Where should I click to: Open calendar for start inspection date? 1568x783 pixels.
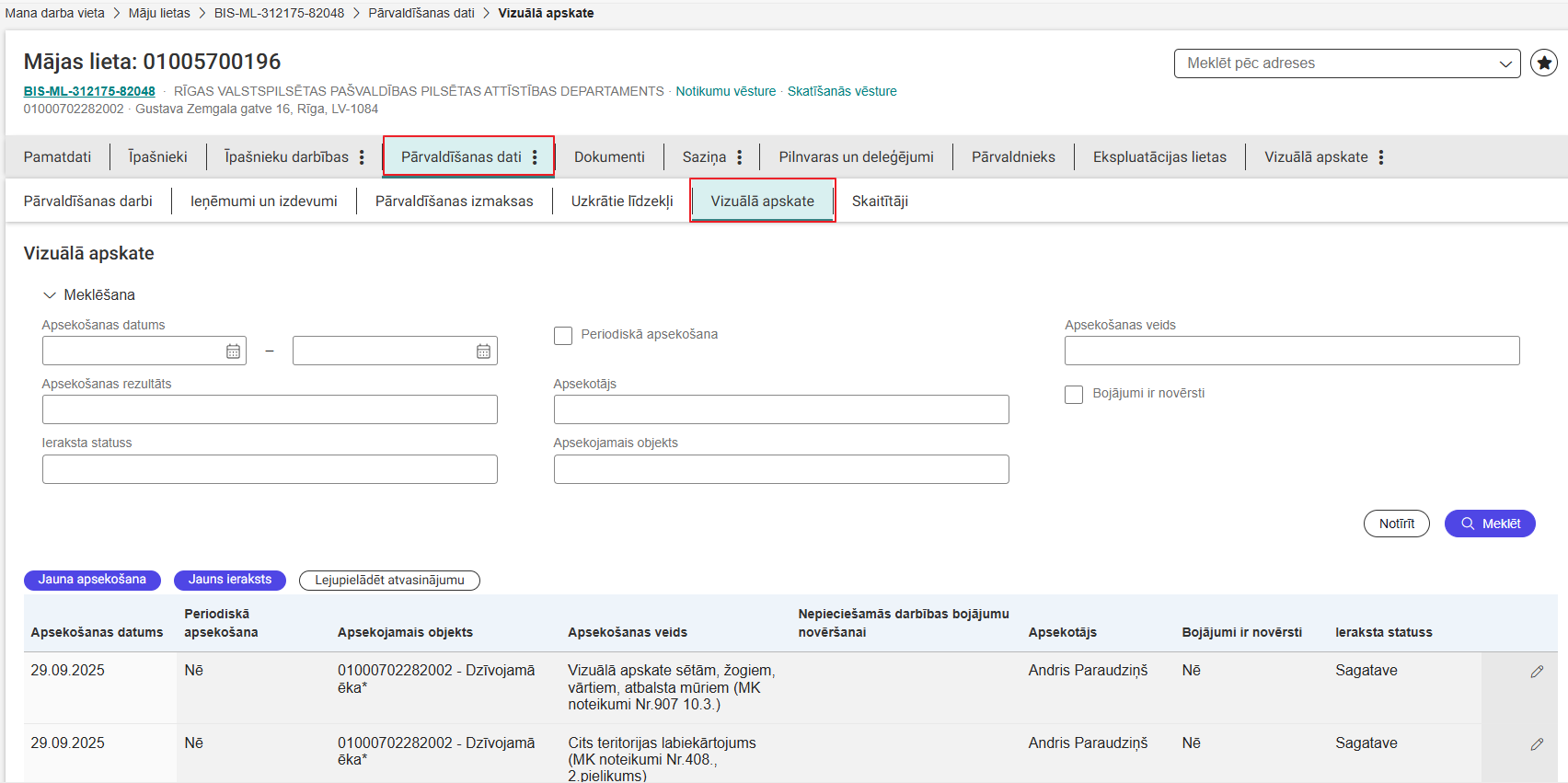click(233, 351)
